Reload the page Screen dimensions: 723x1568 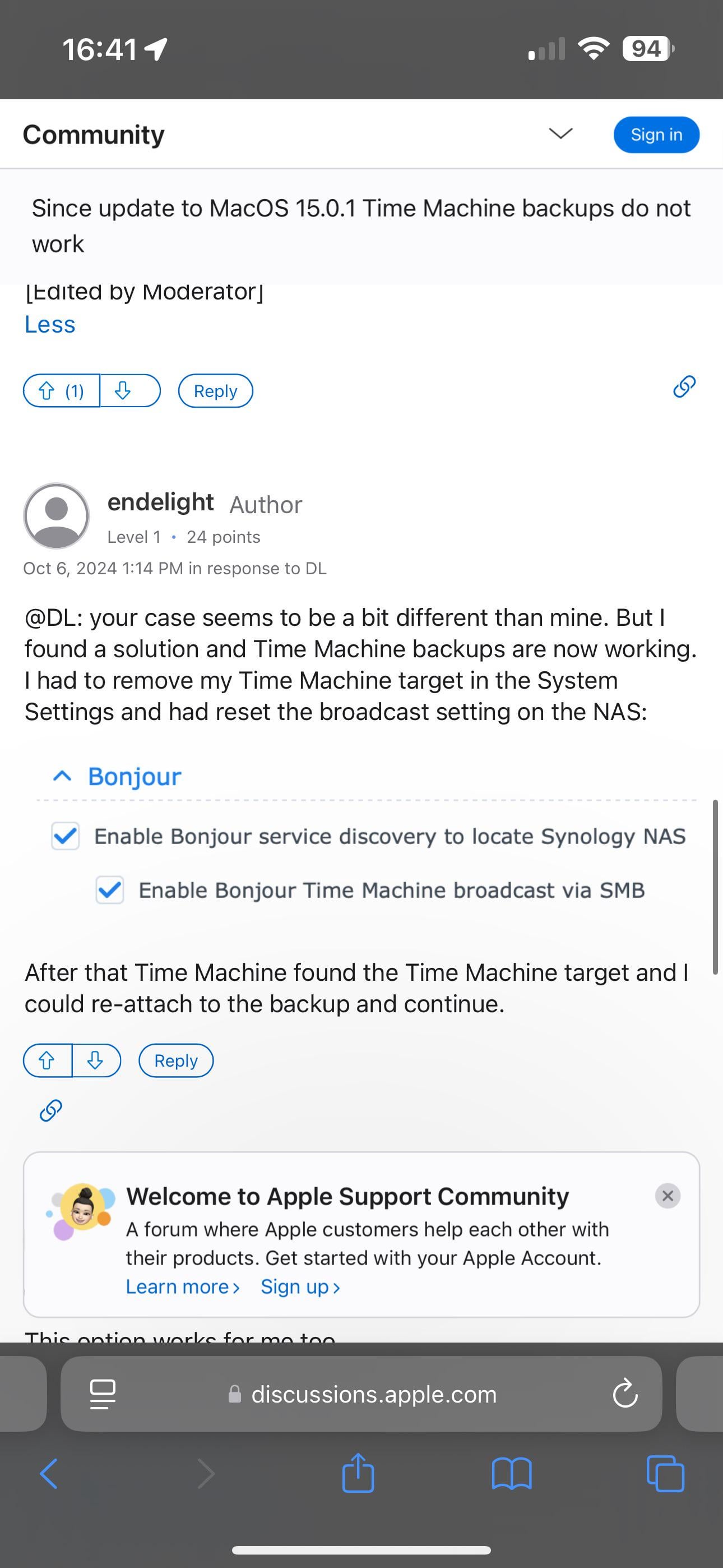[x=624, y=1394]
